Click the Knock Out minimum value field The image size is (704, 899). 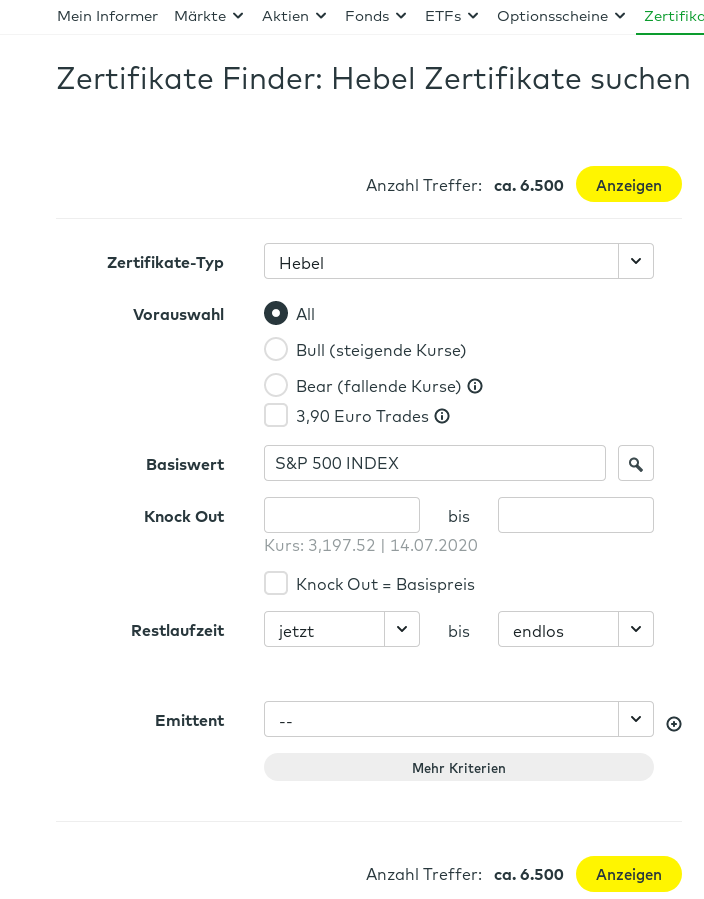(x=342, y=515)
